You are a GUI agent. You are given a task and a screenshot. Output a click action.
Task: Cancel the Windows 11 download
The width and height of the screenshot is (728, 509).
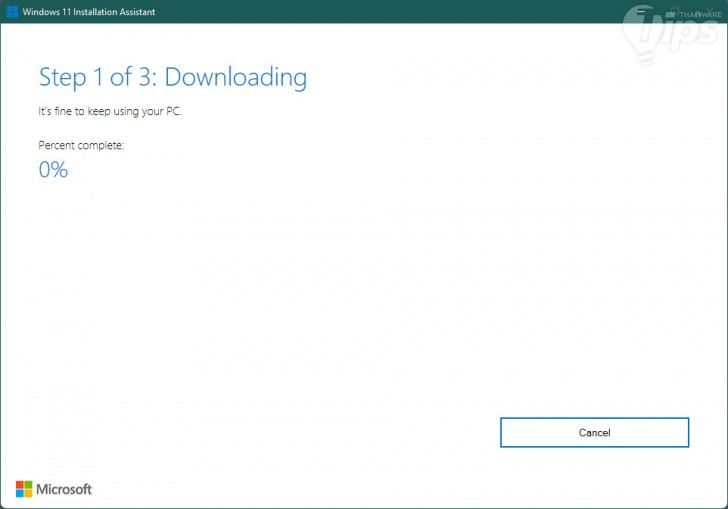click(594, 432)
